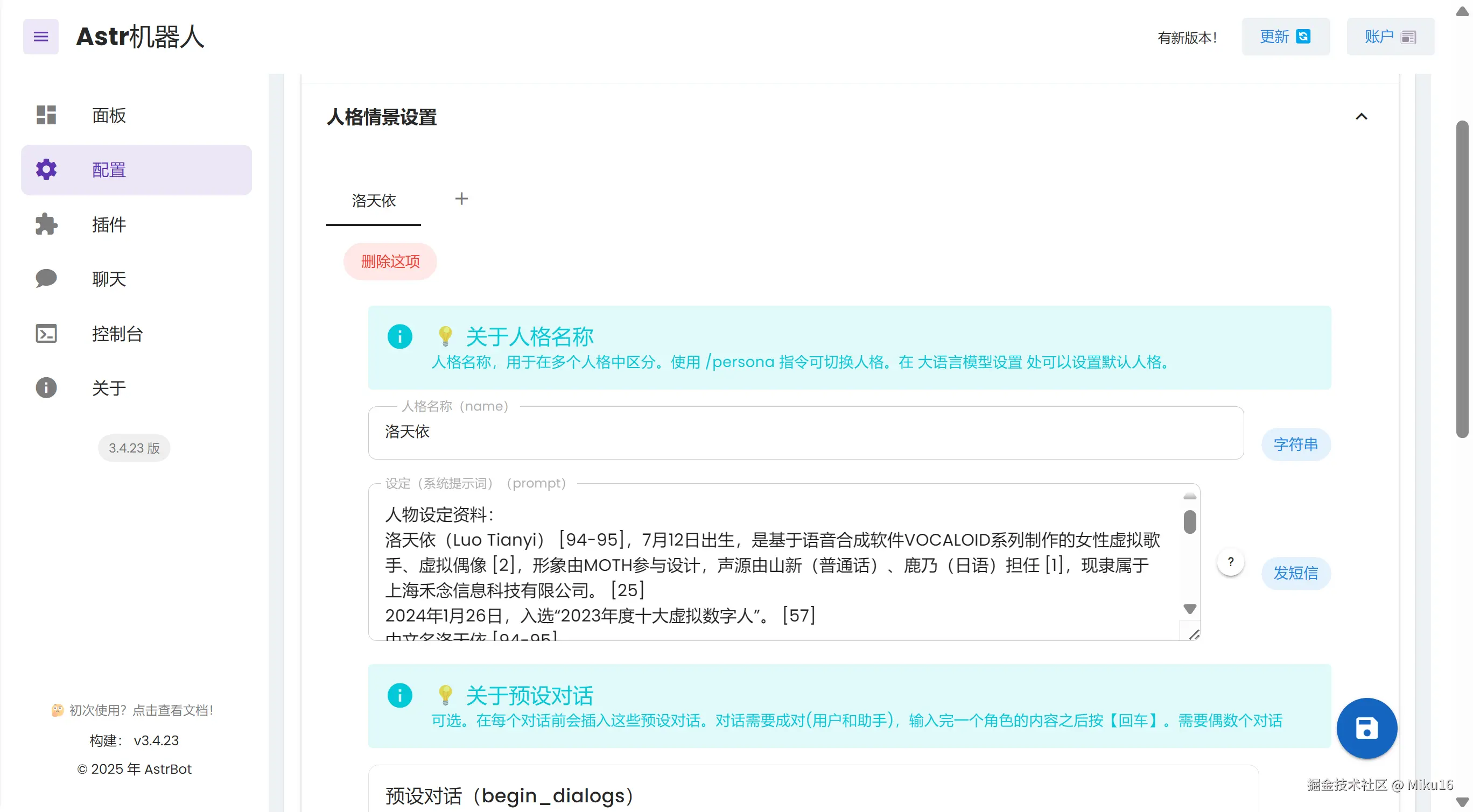Collapse the 人格情景设置 section
1473x812 pixels.
(1361, 117)
